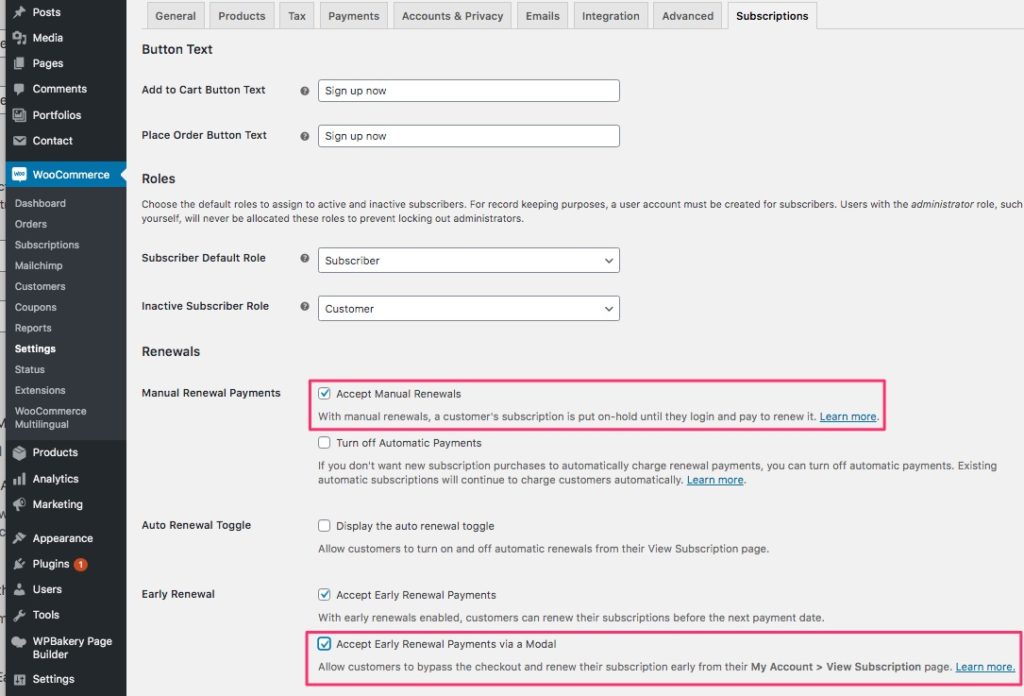Open Coupons submenu item

tap(35, 308)
